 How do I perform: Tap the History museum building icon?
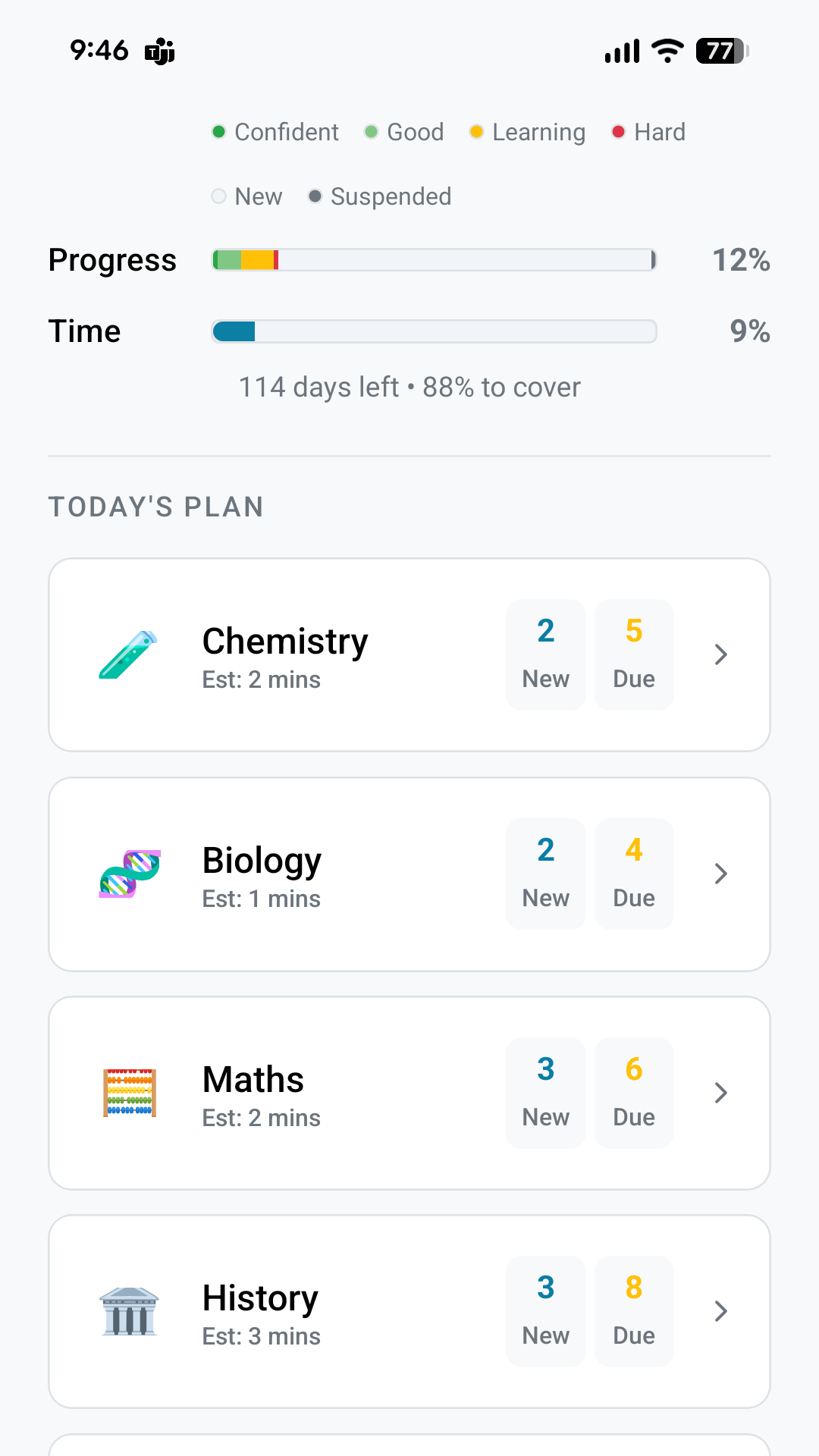point(130,1311)
